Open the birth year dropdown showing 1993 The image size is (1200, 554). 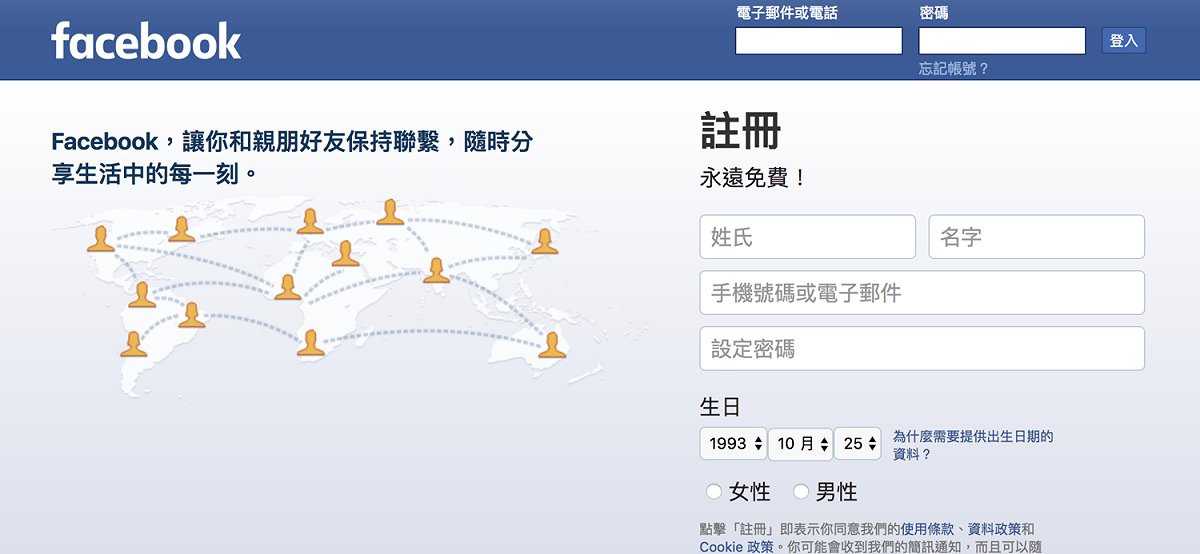[x=733, y=443]
